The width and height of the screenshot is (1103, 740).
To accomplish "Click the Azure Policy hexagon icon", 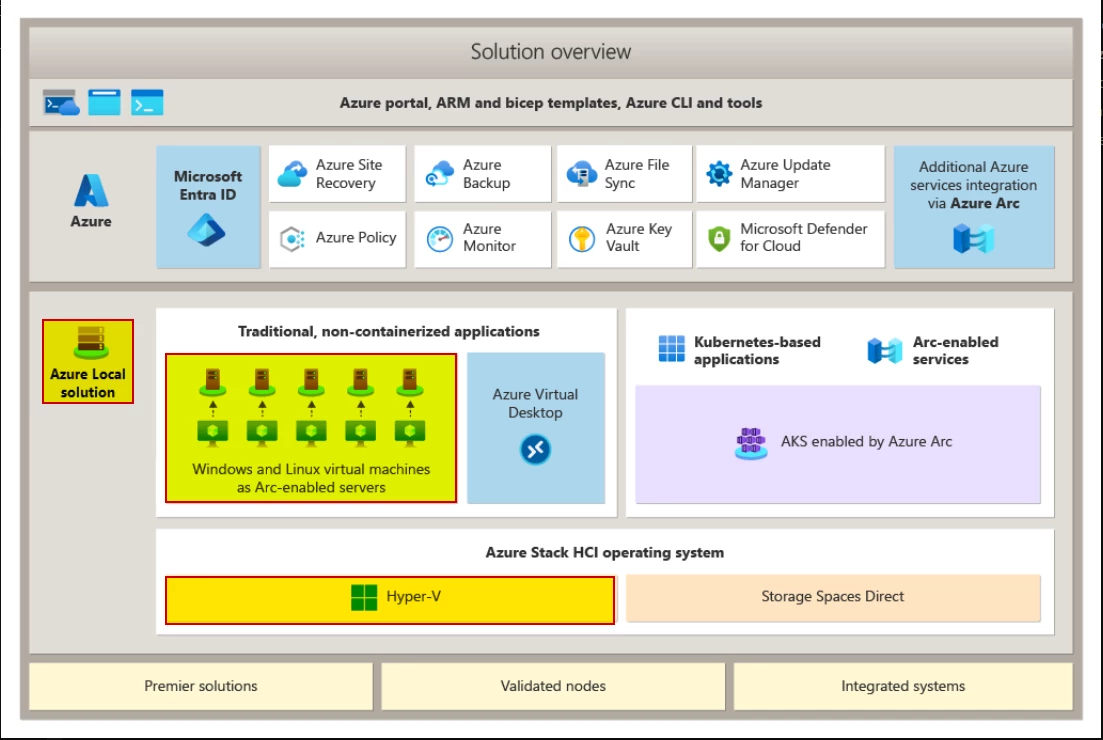I will tap(292, 239).
